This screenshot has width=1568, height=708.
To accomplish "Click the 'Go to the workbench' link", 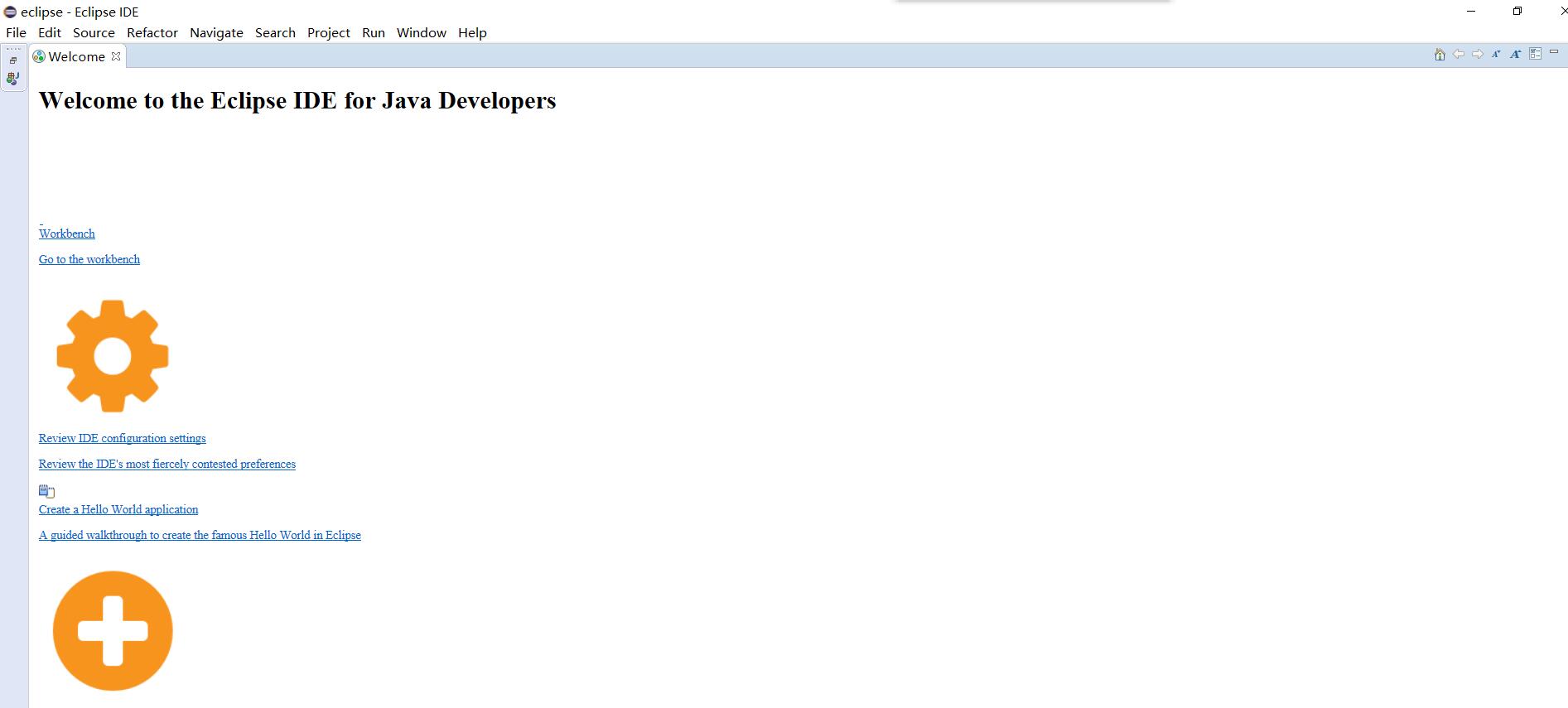I will (89, 259).
